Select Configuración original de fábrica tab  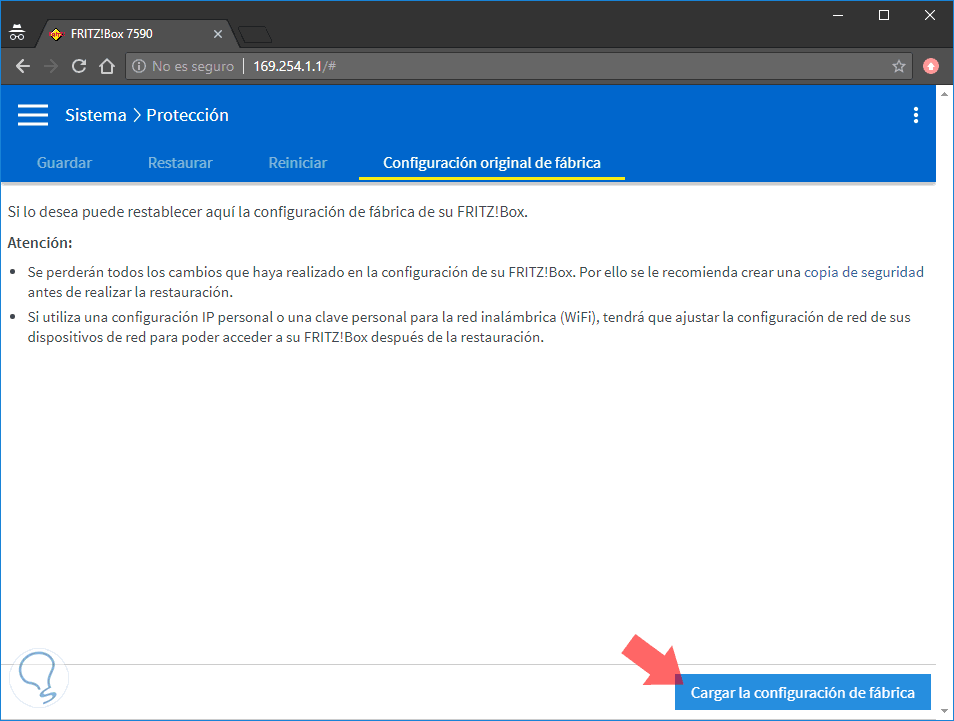(x=492, y=163)
